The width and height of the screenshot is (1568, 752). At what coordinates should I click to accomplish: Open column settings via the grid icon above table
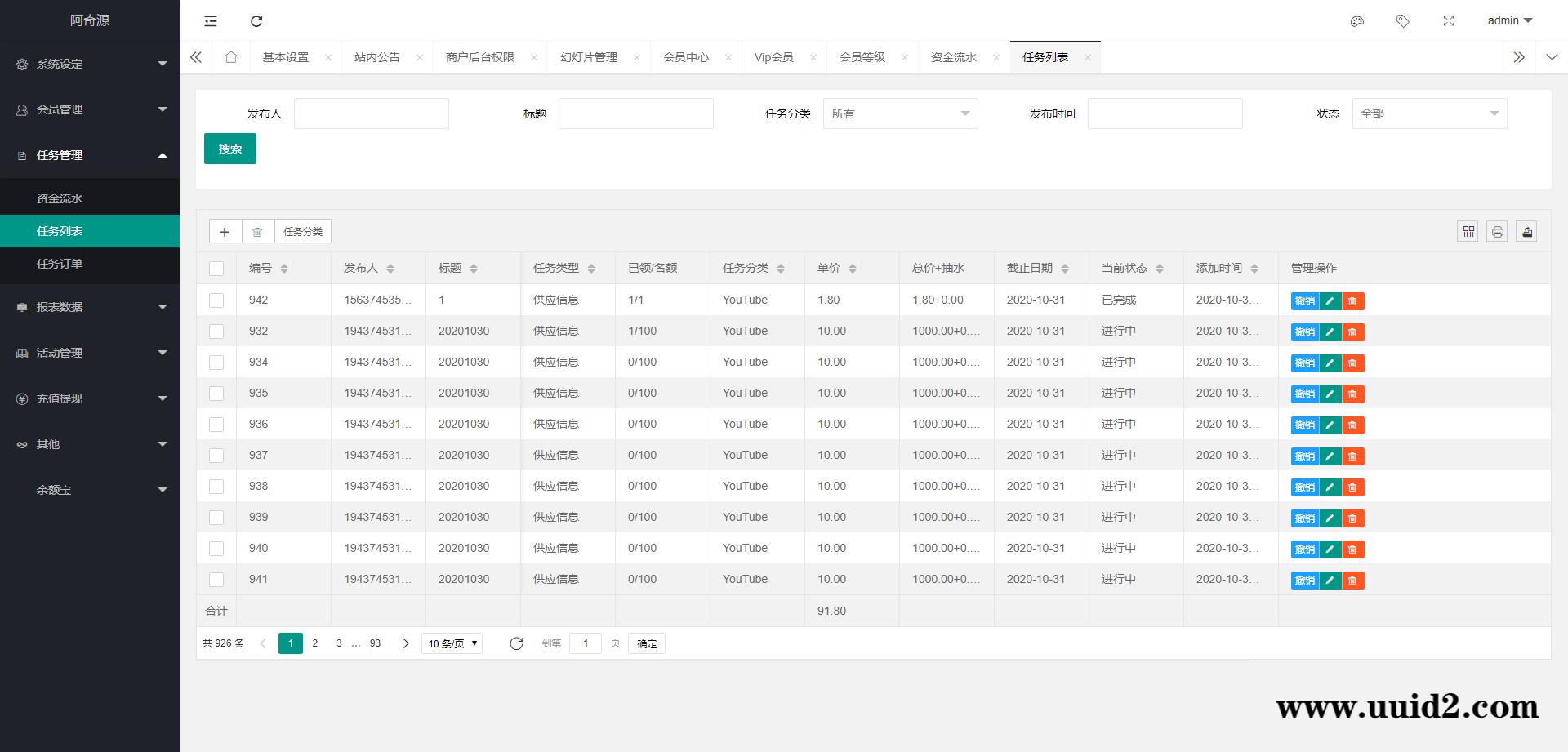(x=1468, y=231)
